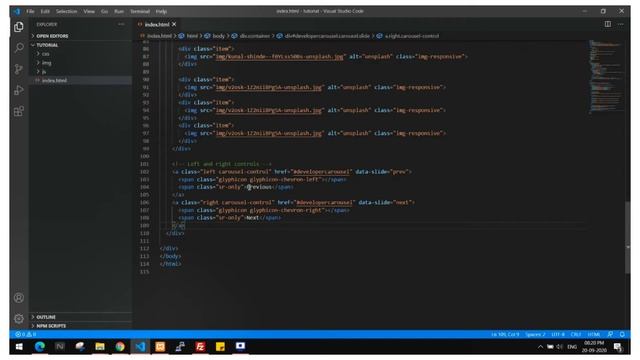The height and width of the screenshot is (360, 640).
Task: Click the HTML language mode status item
Action: (594, 334)
